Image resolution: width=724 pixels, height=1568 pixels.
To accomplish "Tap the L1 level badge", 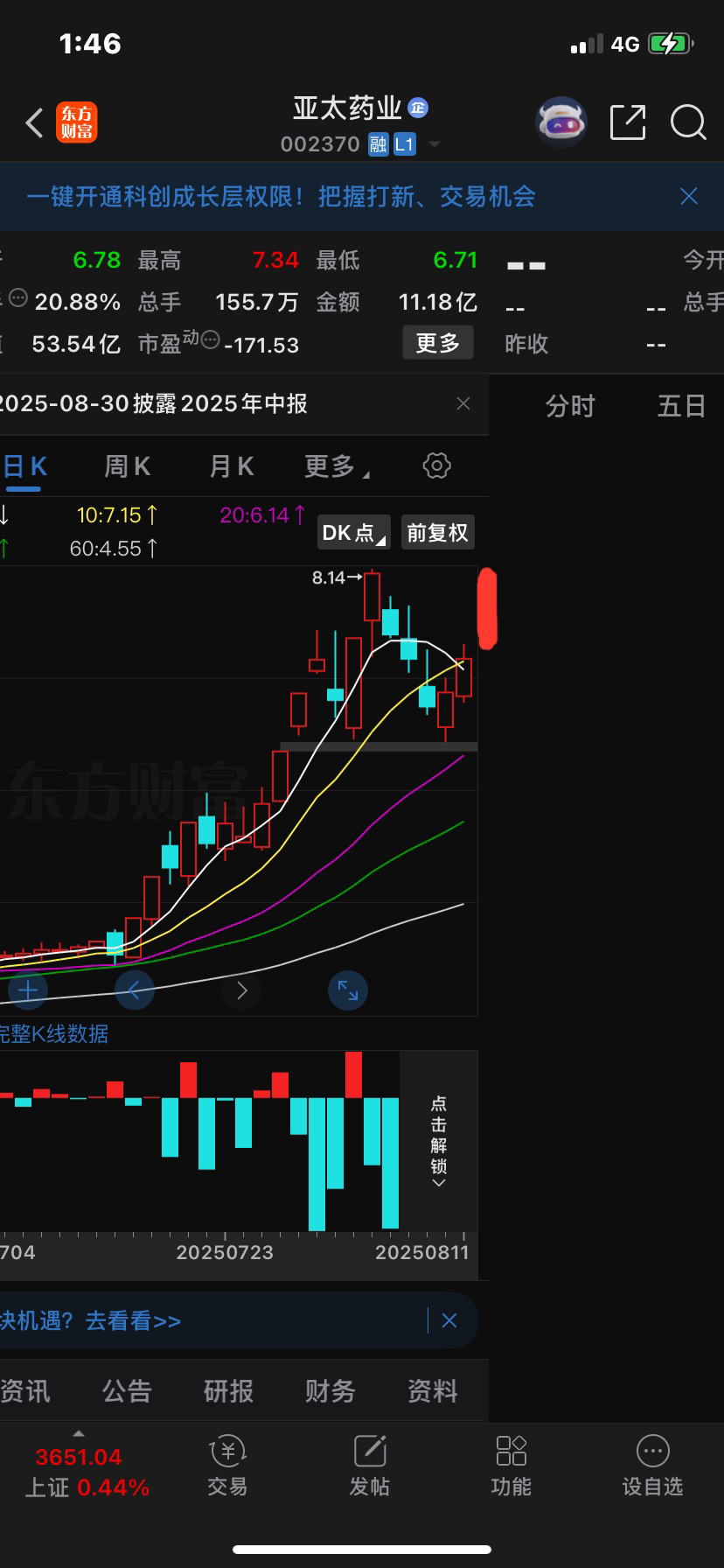I will (x=404, y=144).
